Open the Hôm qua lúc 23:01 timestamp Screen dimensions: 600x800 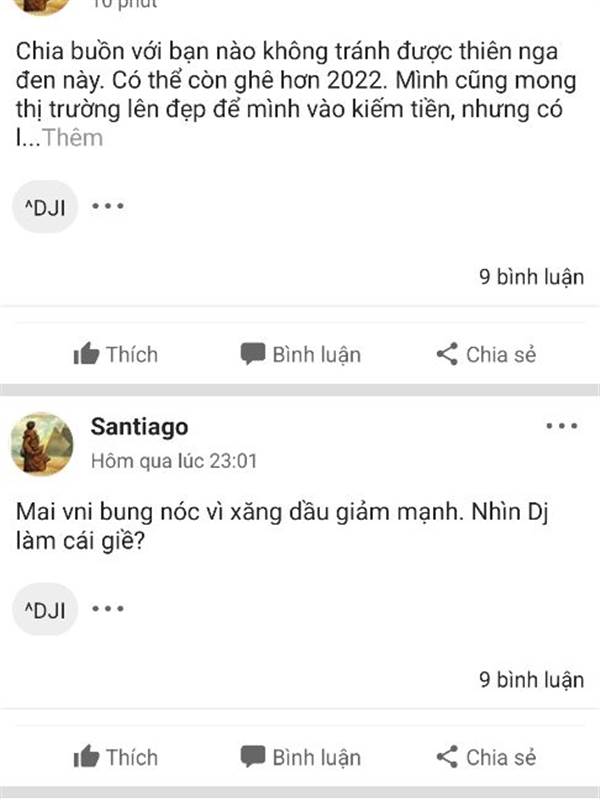tap(173, 461)
